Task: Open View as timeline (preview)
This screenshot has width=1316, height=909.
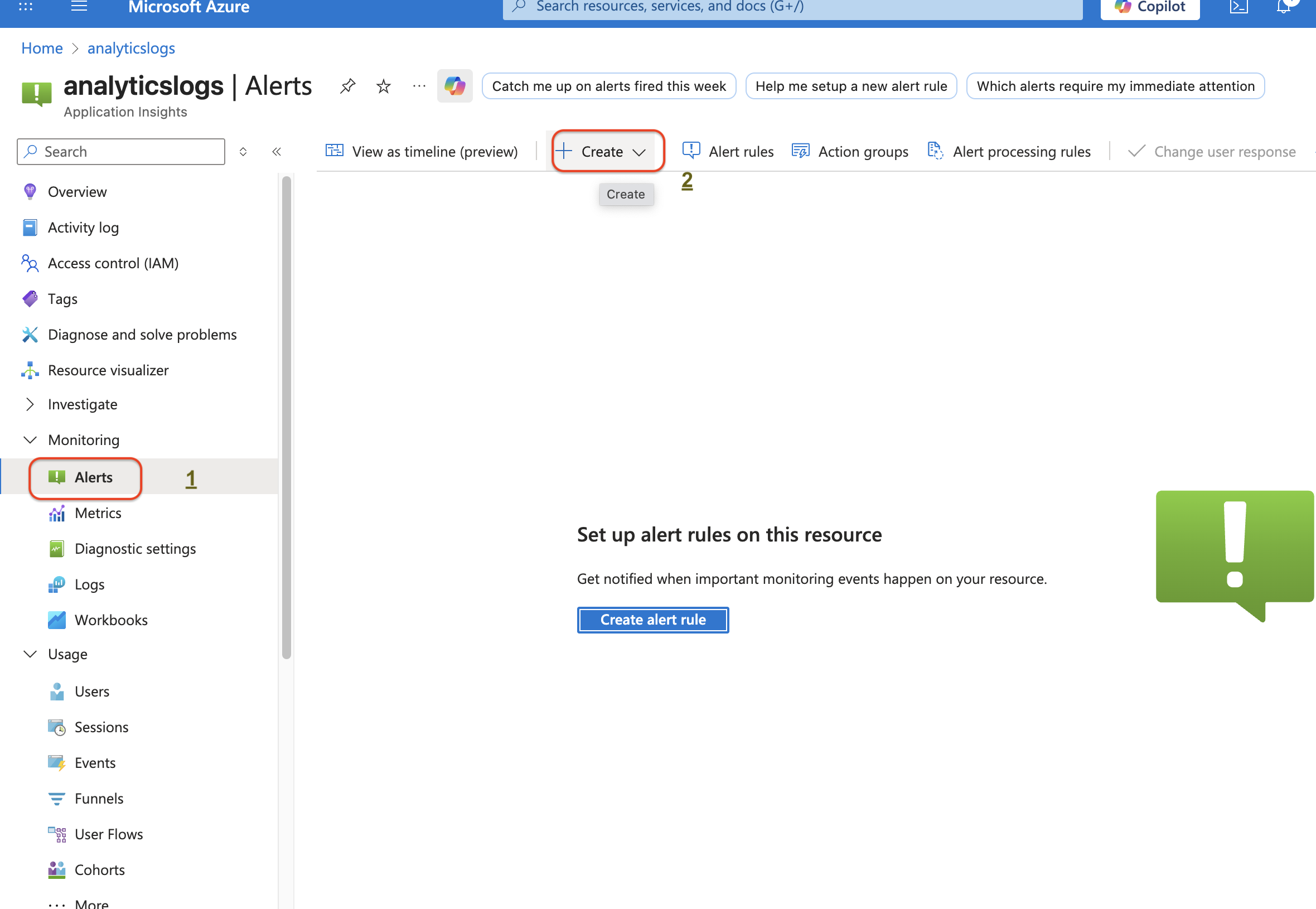Action: coord(422,152)
